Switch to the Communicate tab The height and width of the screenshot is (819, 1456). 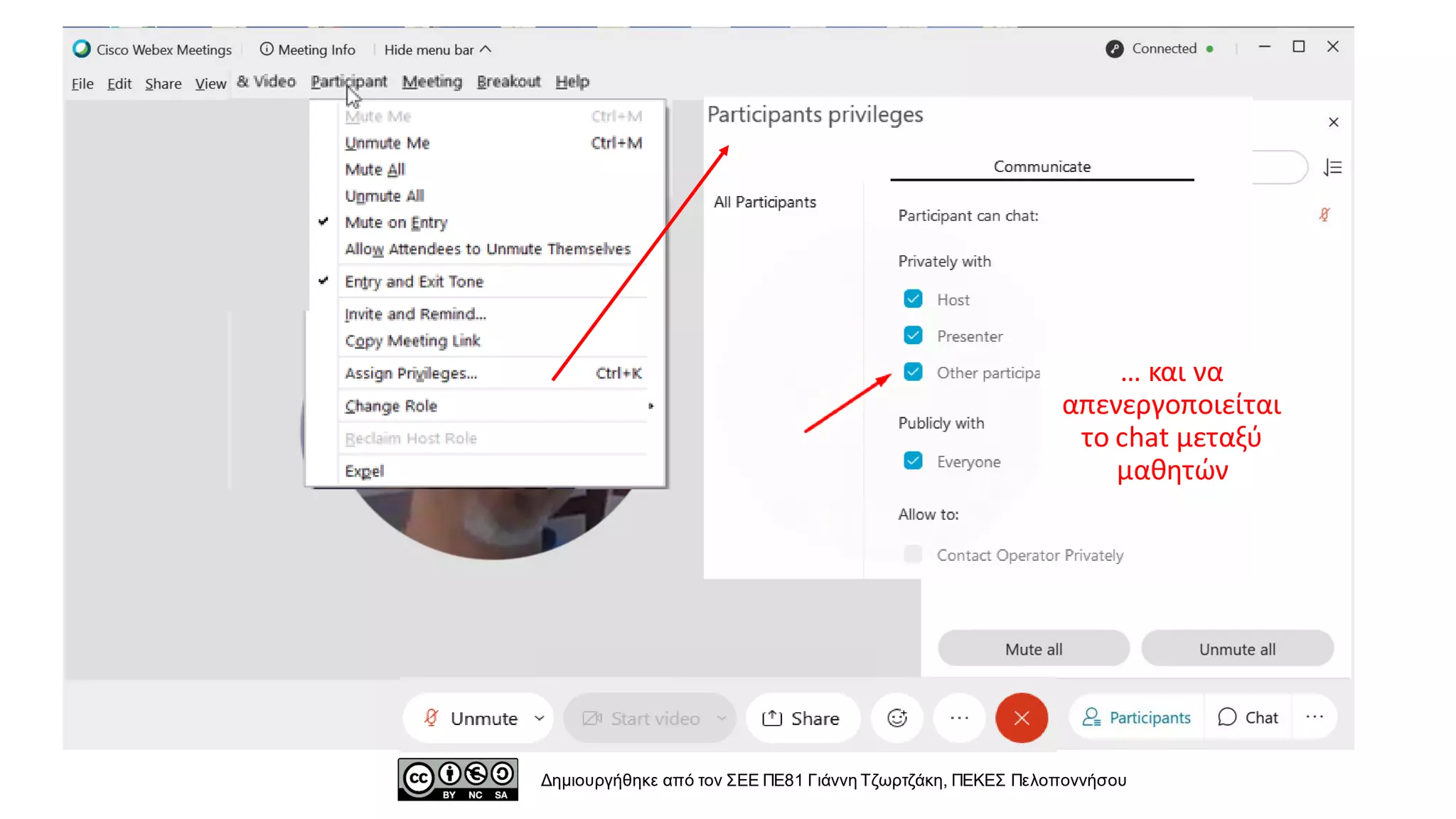[x=1042, y=167]
